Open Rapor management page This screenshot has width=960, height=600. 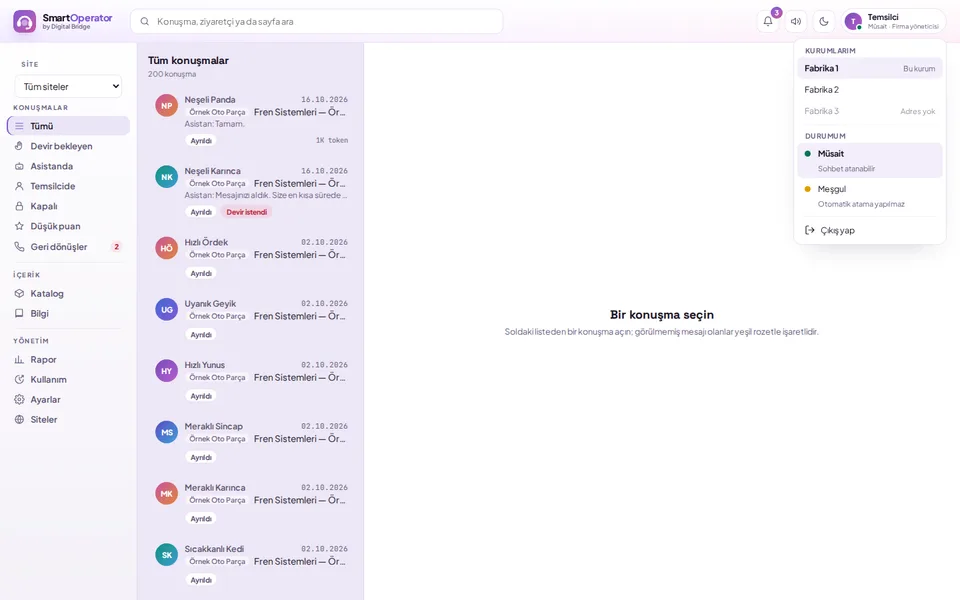coord(69,359)
